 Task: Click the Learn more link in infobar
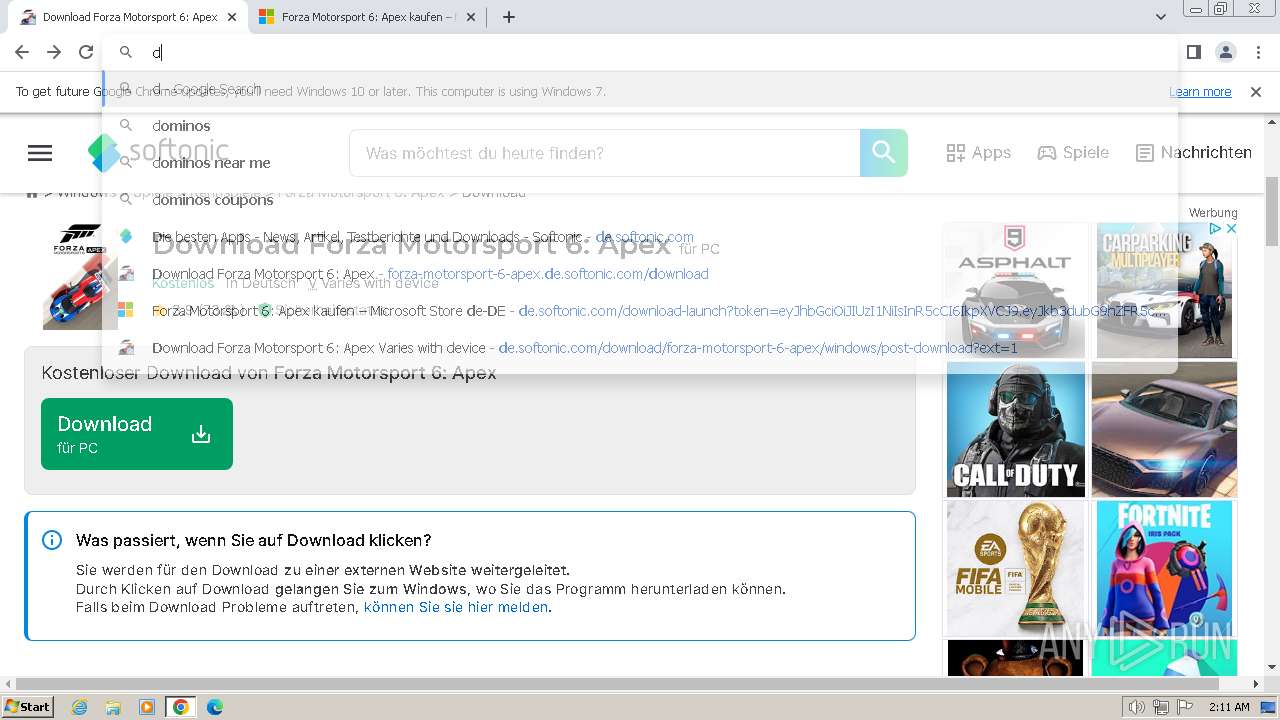point(1200,91)
